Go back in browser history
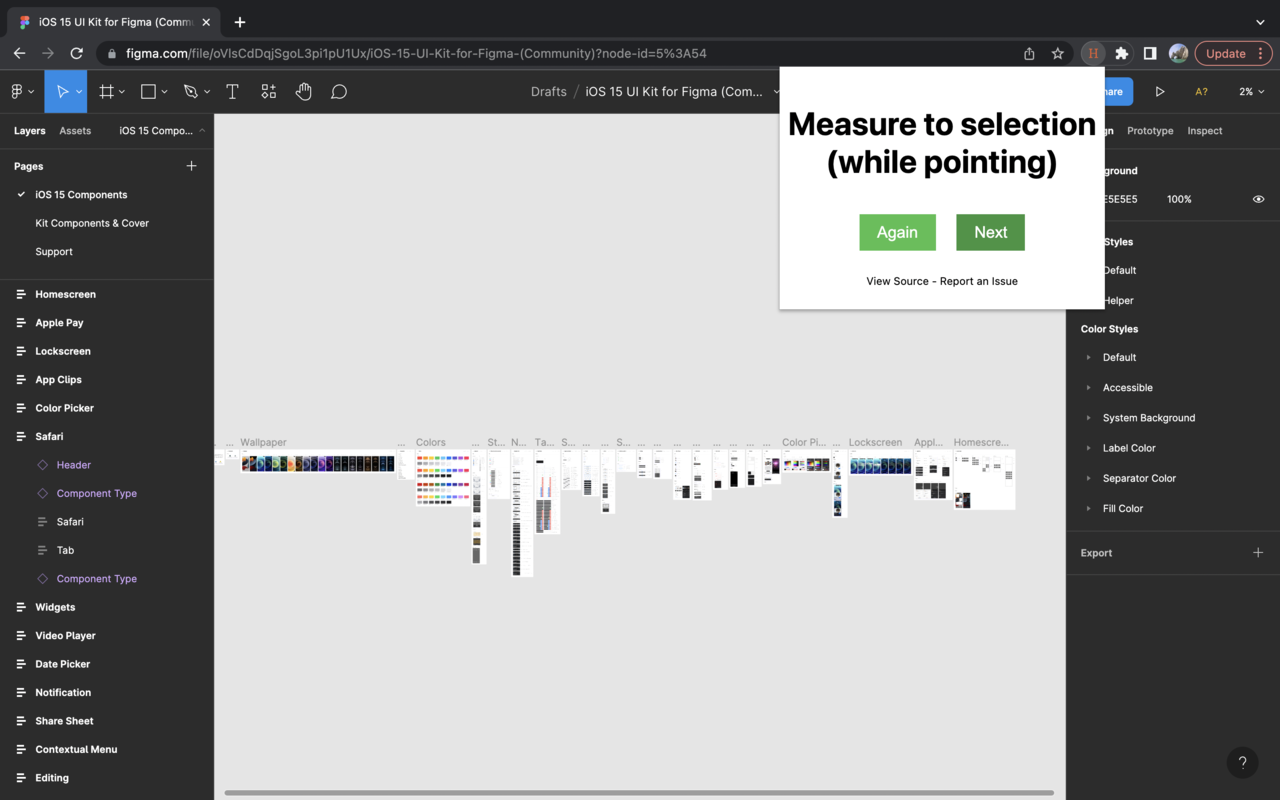1280x800 pixels. pyautogui.click(x=19, y=53)
